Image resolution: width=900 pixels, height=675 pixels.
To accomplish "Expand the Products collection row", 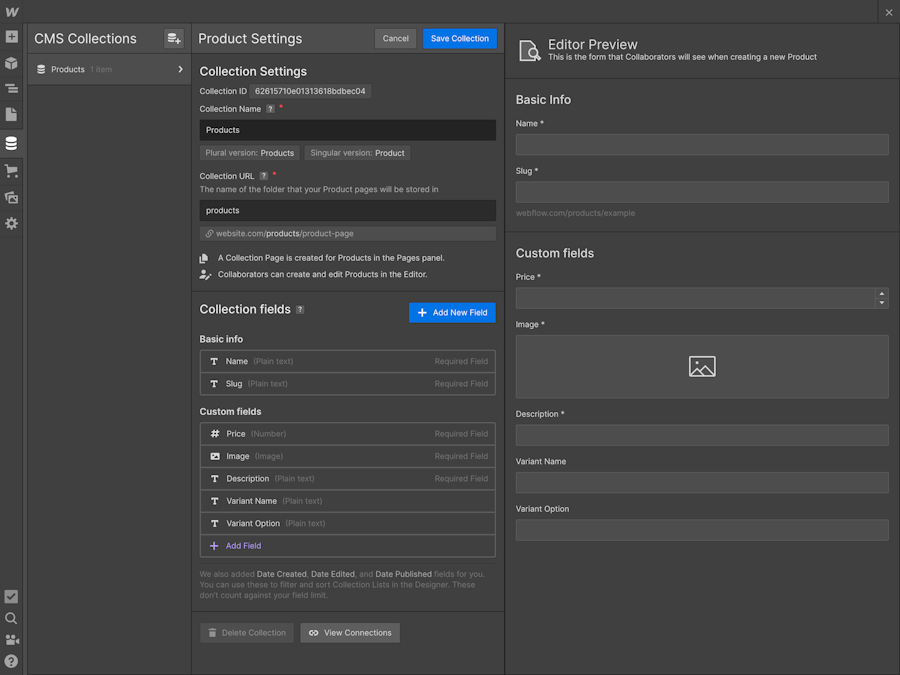I will (181, 69).
